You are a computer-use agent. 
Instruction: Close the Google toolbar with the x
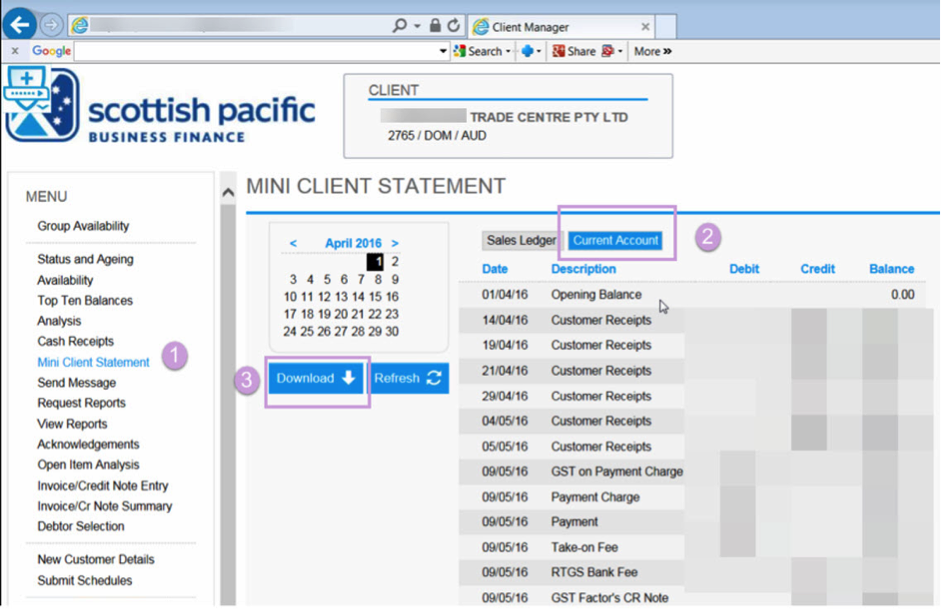[x=15, y=51]
